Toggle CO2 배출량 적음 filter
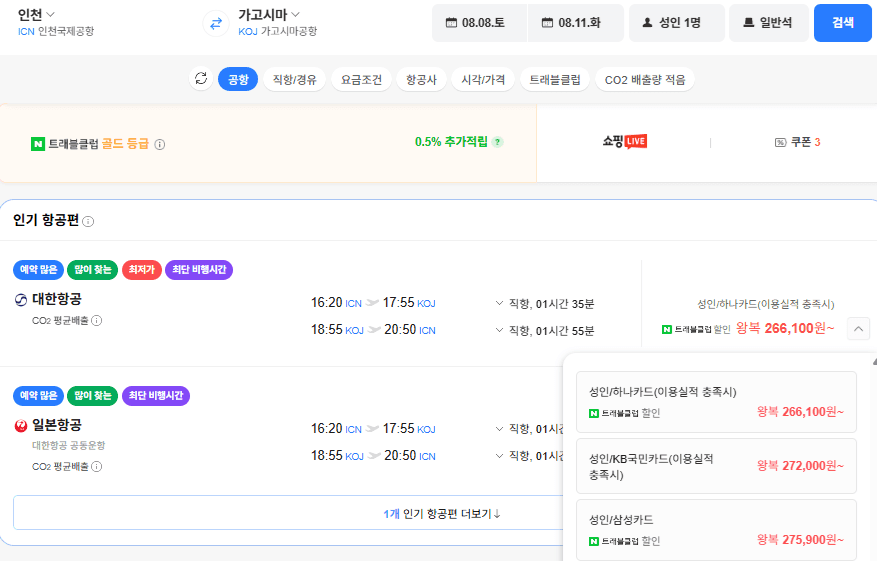This screenshot has width=877, height=561. (645, 79)
